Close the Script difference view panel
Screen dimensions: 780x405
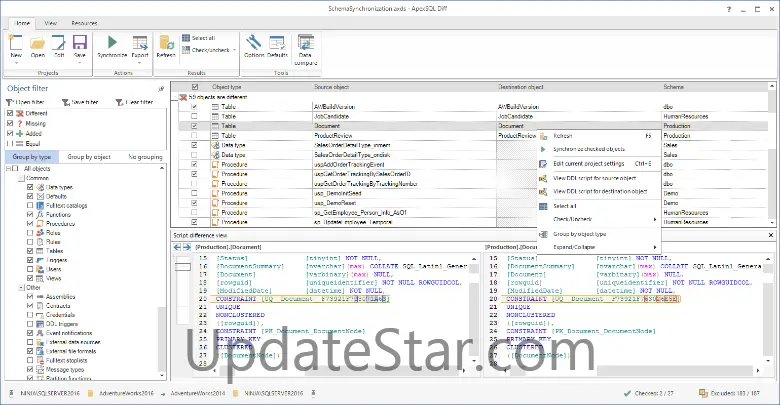[771, 235]
